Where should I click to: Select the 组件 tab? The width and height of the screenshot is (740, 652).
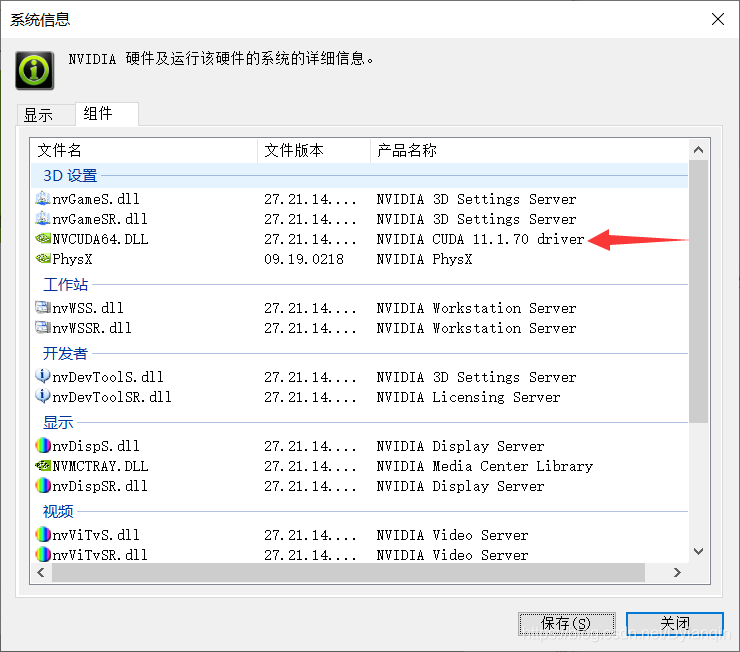click(107, 114)
